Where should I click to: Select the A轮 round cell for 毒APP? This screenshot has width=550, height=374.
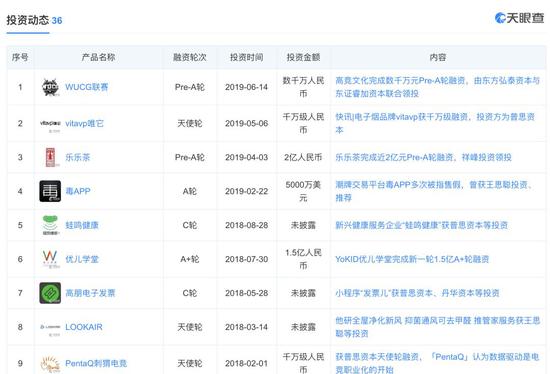pos(189,191)
